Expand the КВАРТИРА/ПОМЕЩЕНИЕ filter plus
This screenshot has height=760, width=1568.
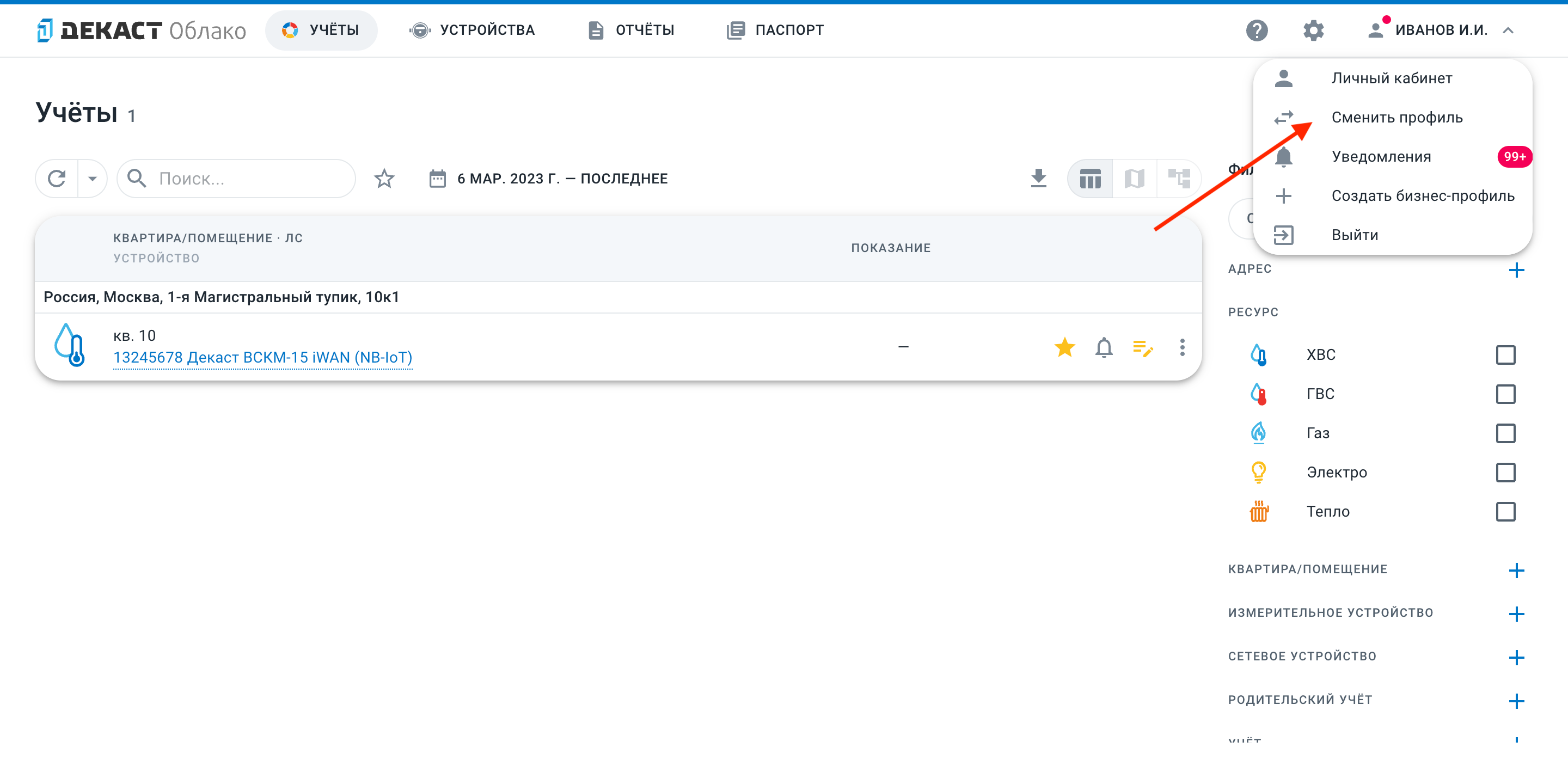point(1516,569)
